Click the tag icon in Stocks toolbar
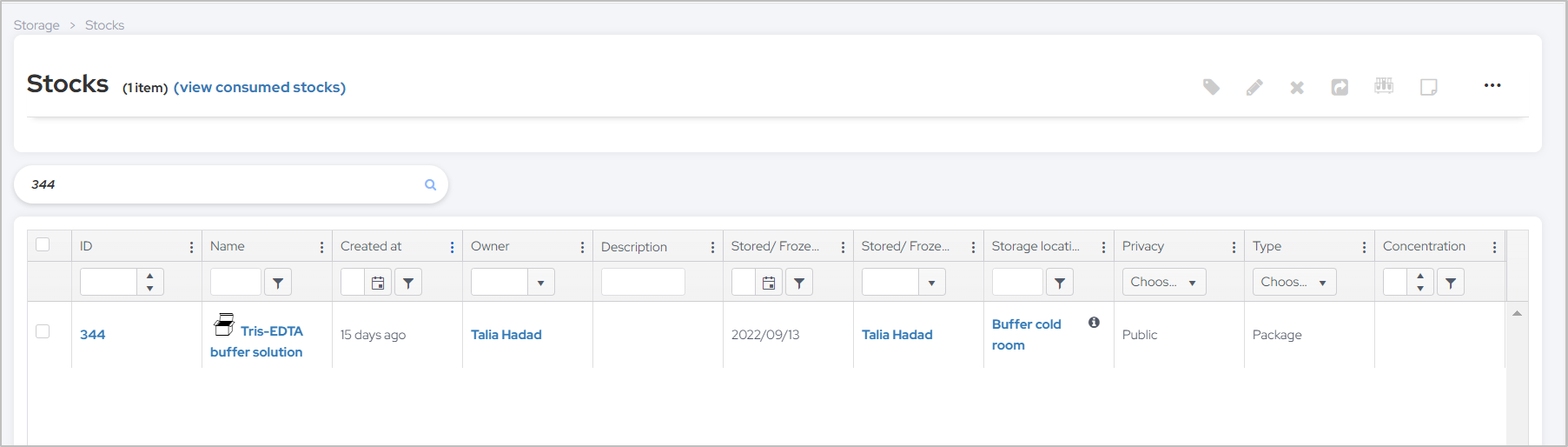The width and height of the screenshot is (1568, 447). [x=1211, y=87]
